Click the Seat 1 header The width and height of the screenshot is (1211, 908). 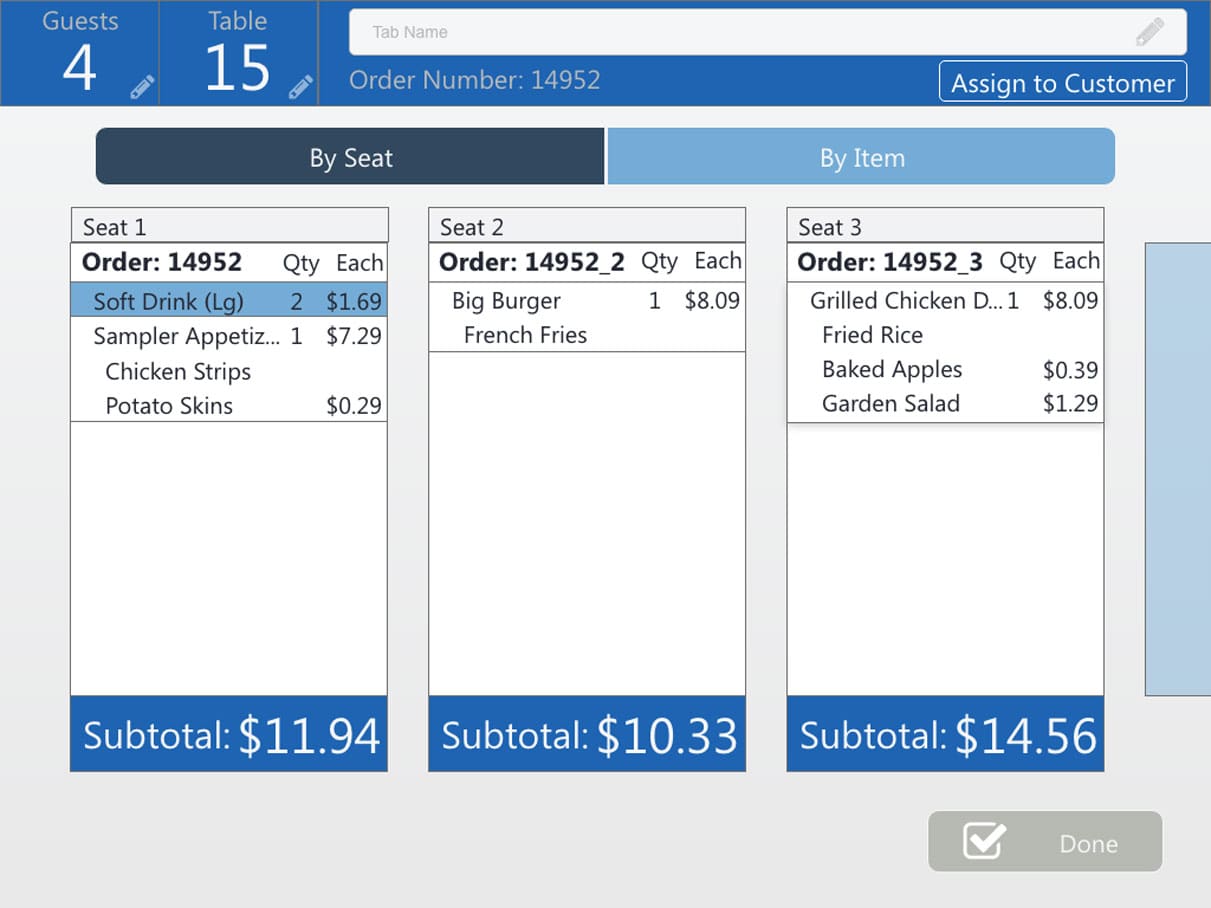tap(229, 226)
